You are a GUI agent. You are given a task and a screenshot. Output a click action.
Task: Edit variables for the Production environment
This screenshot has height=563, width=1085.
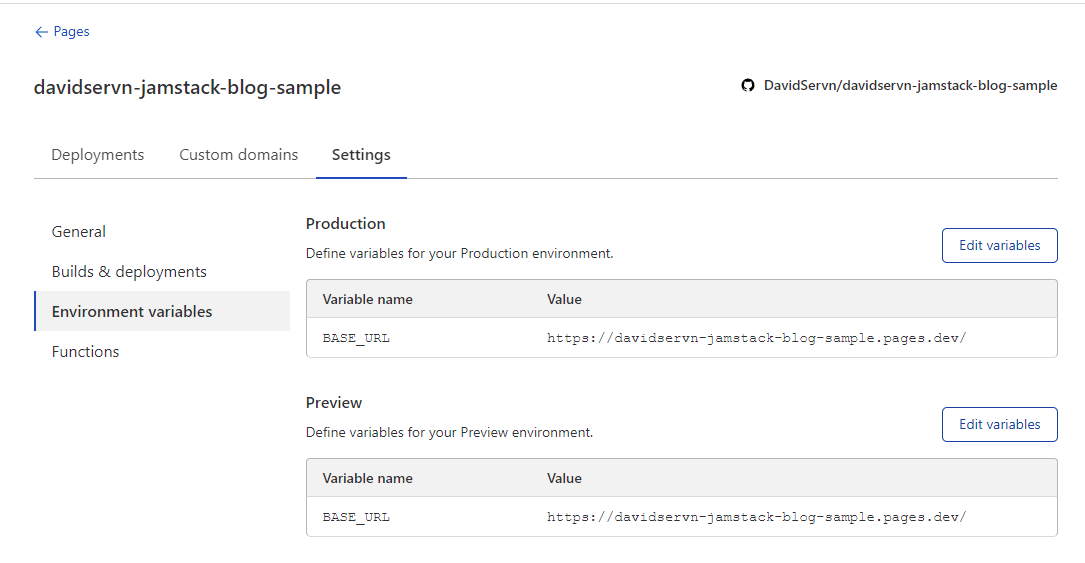coord(999,246)
